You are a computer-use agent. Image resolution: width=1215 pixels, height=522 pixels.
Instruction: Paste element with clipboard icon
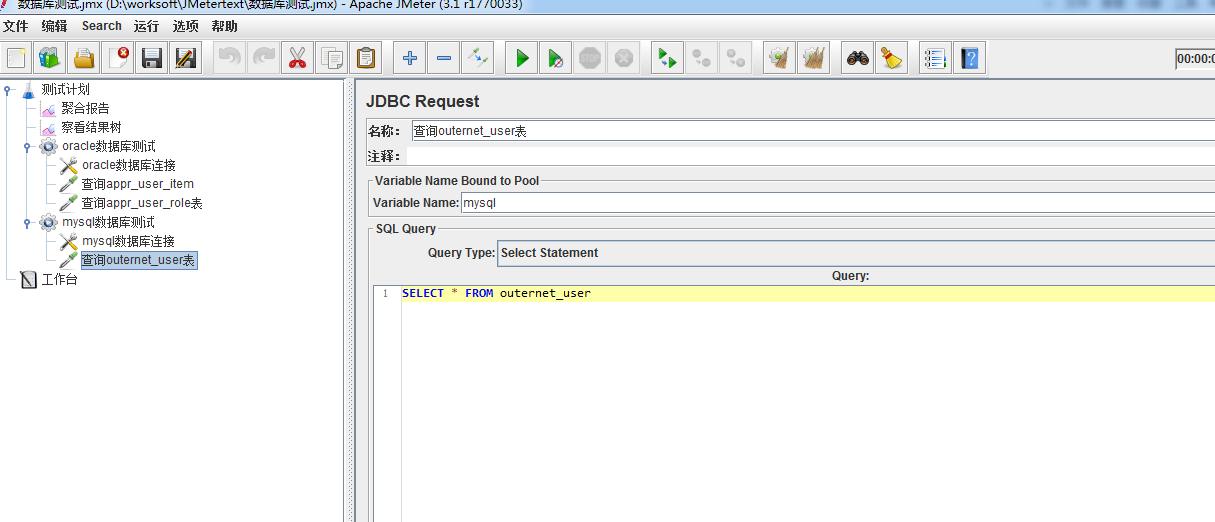click(366, 58)
